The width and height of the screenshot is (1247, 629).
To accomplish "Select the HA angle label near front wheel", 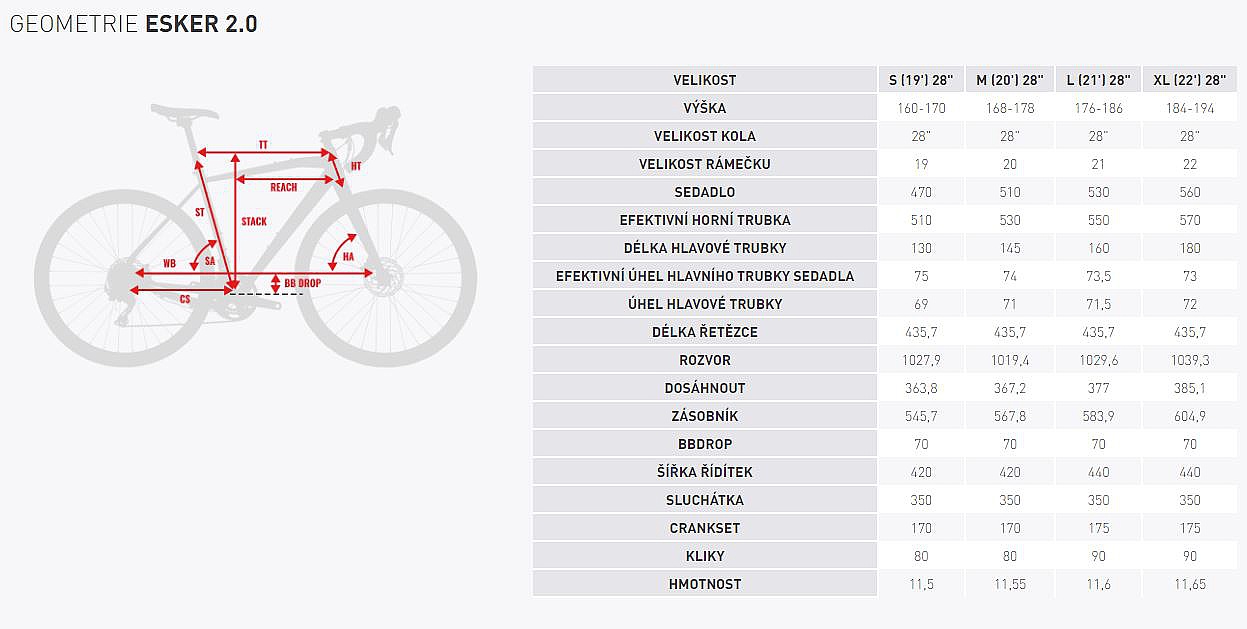I will click(x=348, y=257).
